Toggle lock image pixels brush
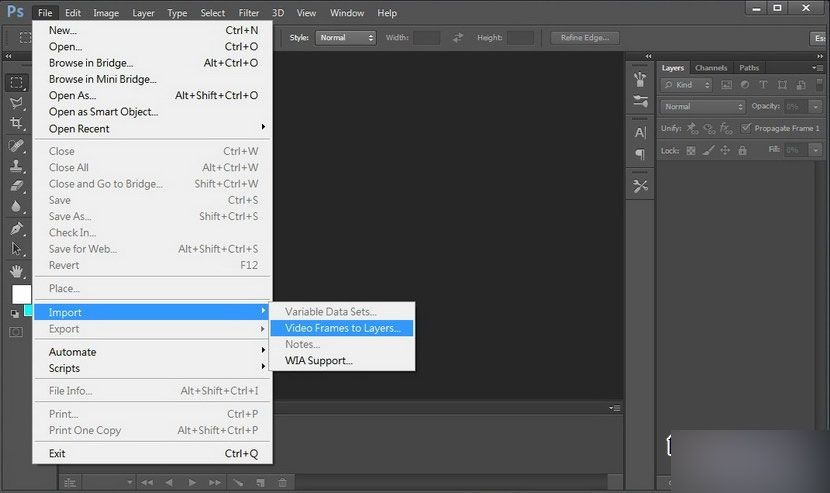This screenshot has width=830, height=493. pos(708,150)
